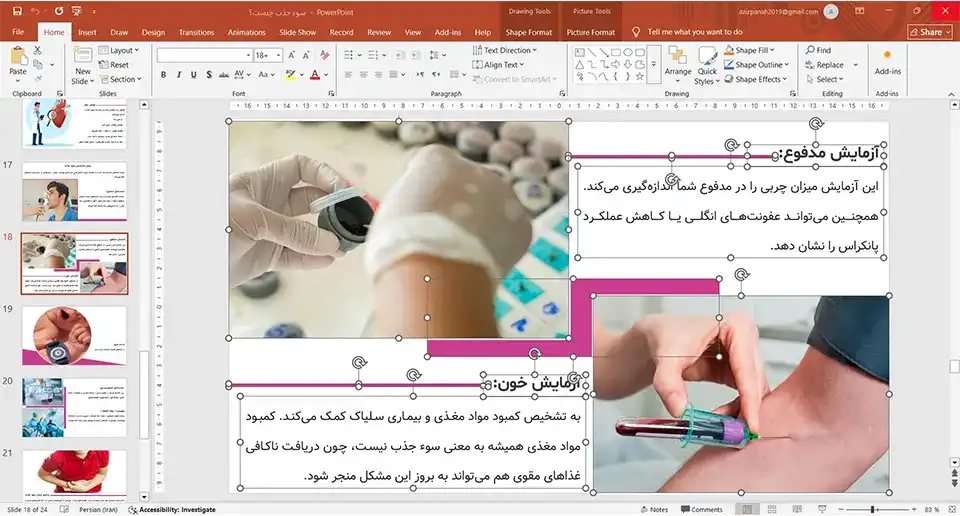Viewport: 960px width, 516px height.
Task: Paste clipboard contents into the slide
Action: pyautogui.click(x=18, y=62)
